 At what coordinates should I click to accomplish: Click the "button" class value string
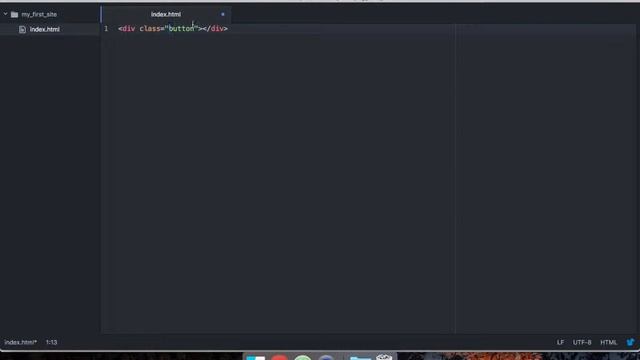pos(181,29)
